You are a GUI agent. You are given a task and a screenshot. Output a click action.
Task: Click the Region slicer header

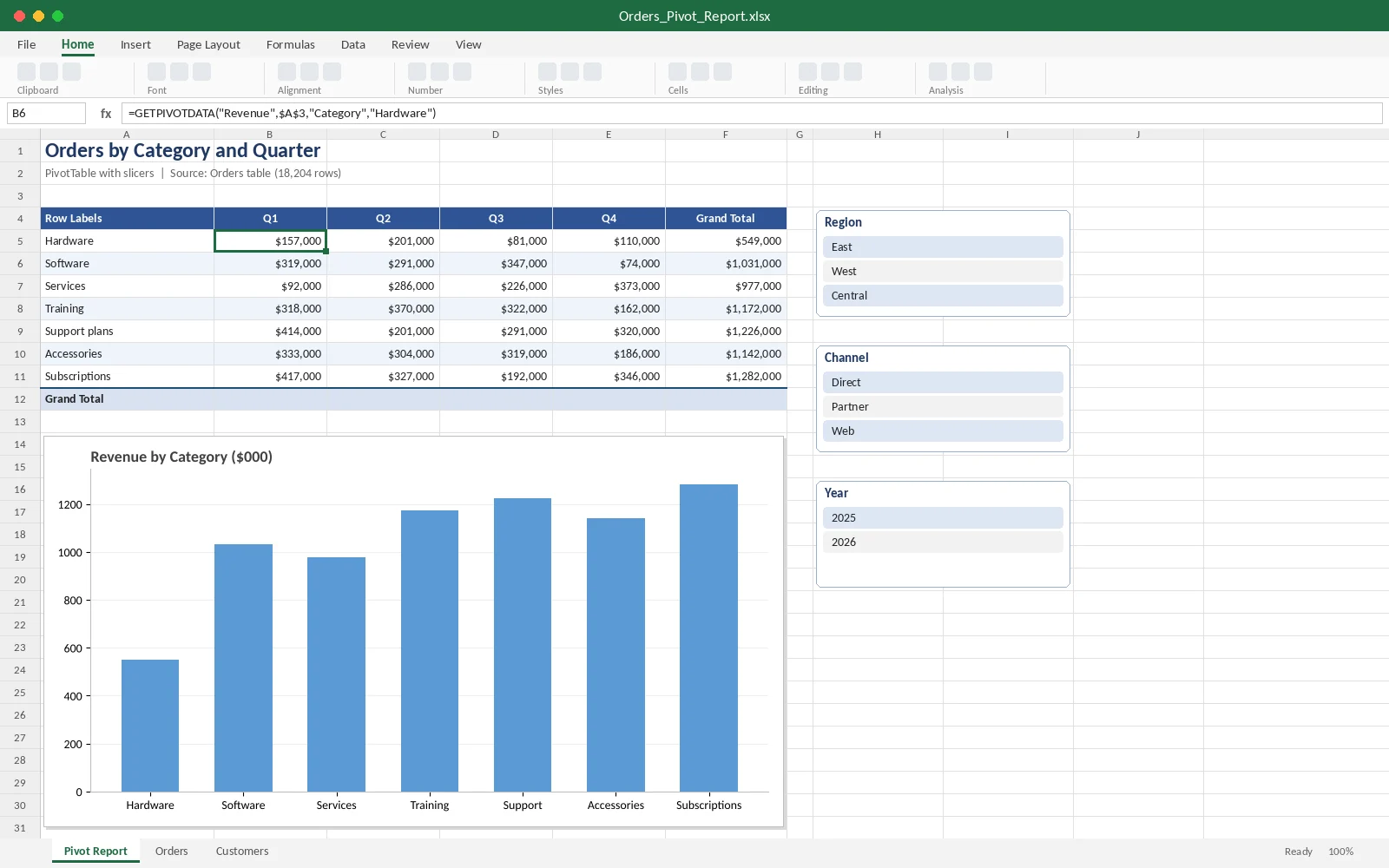[x=843, y=222]
